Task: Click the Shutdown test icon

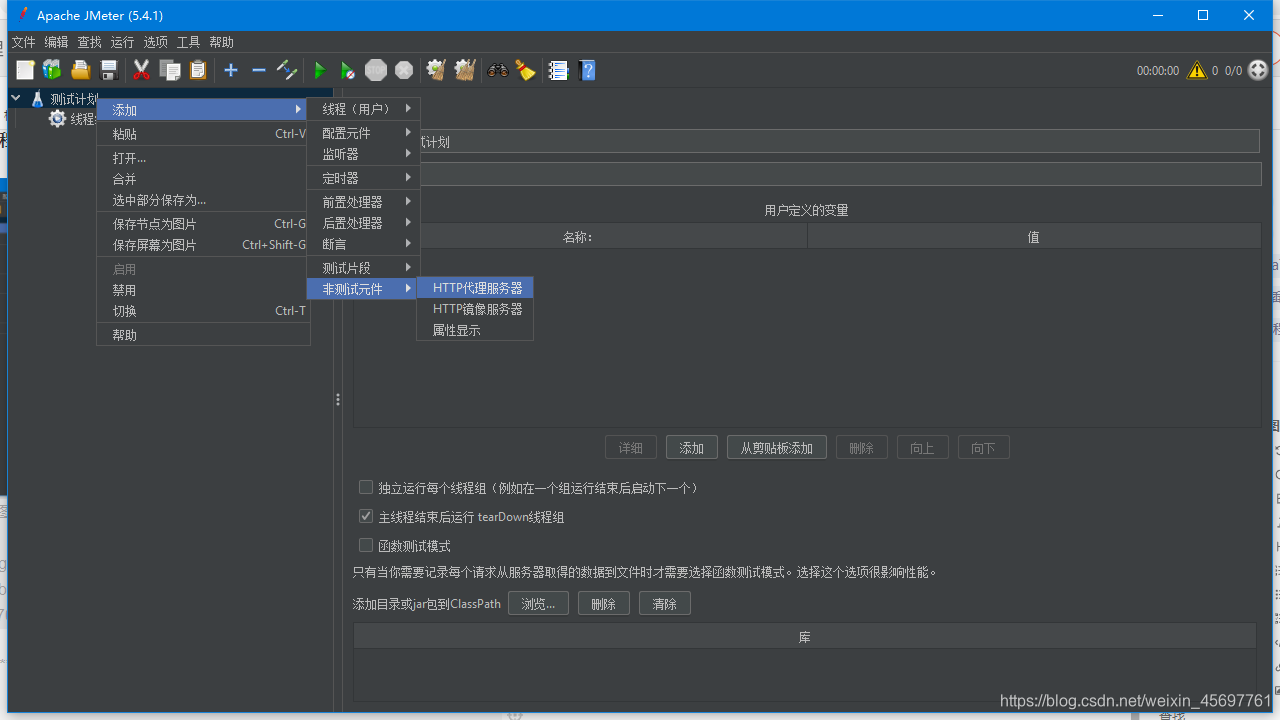Action: [404, 70]
